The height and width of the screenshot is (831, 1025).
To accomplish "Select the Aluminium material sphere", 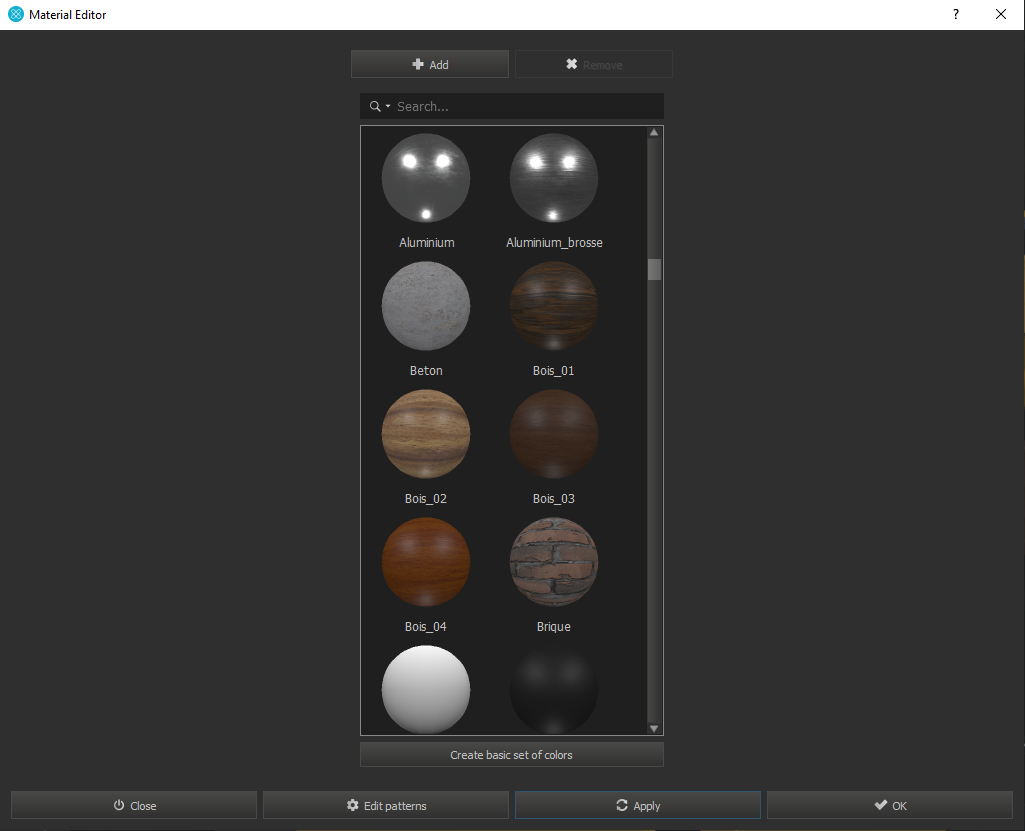I will click(x=426, y=178).
